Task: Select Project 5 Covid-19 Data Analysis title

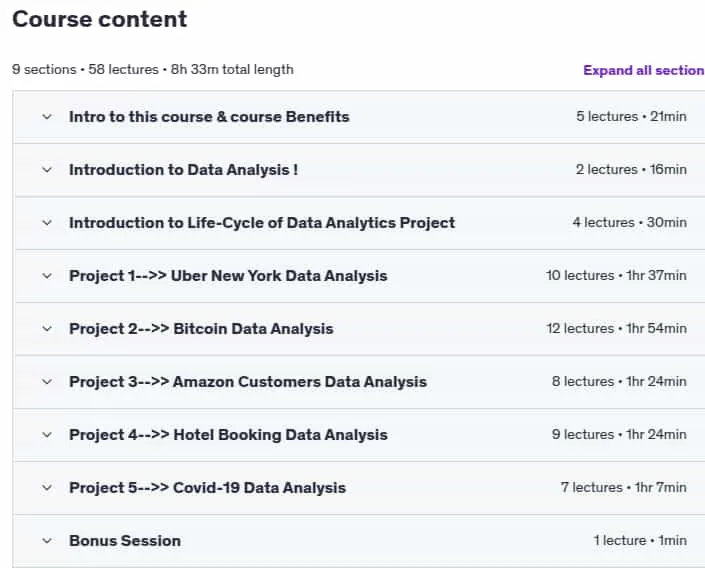Action: pos(207,488)
